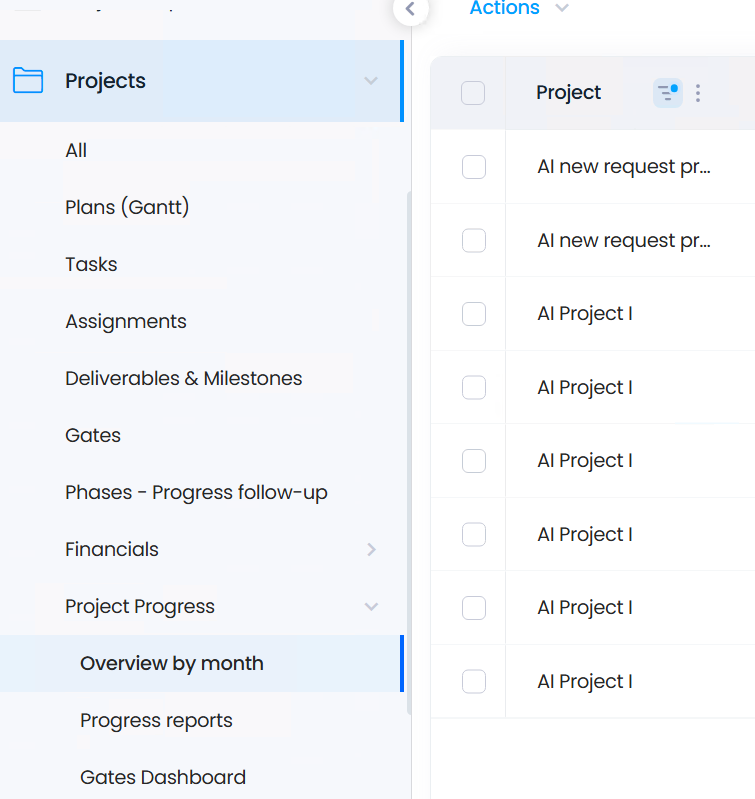755x799 pixels.
Task: Tick the select-all checkbox in table header
Action: [x=473, y=93]
